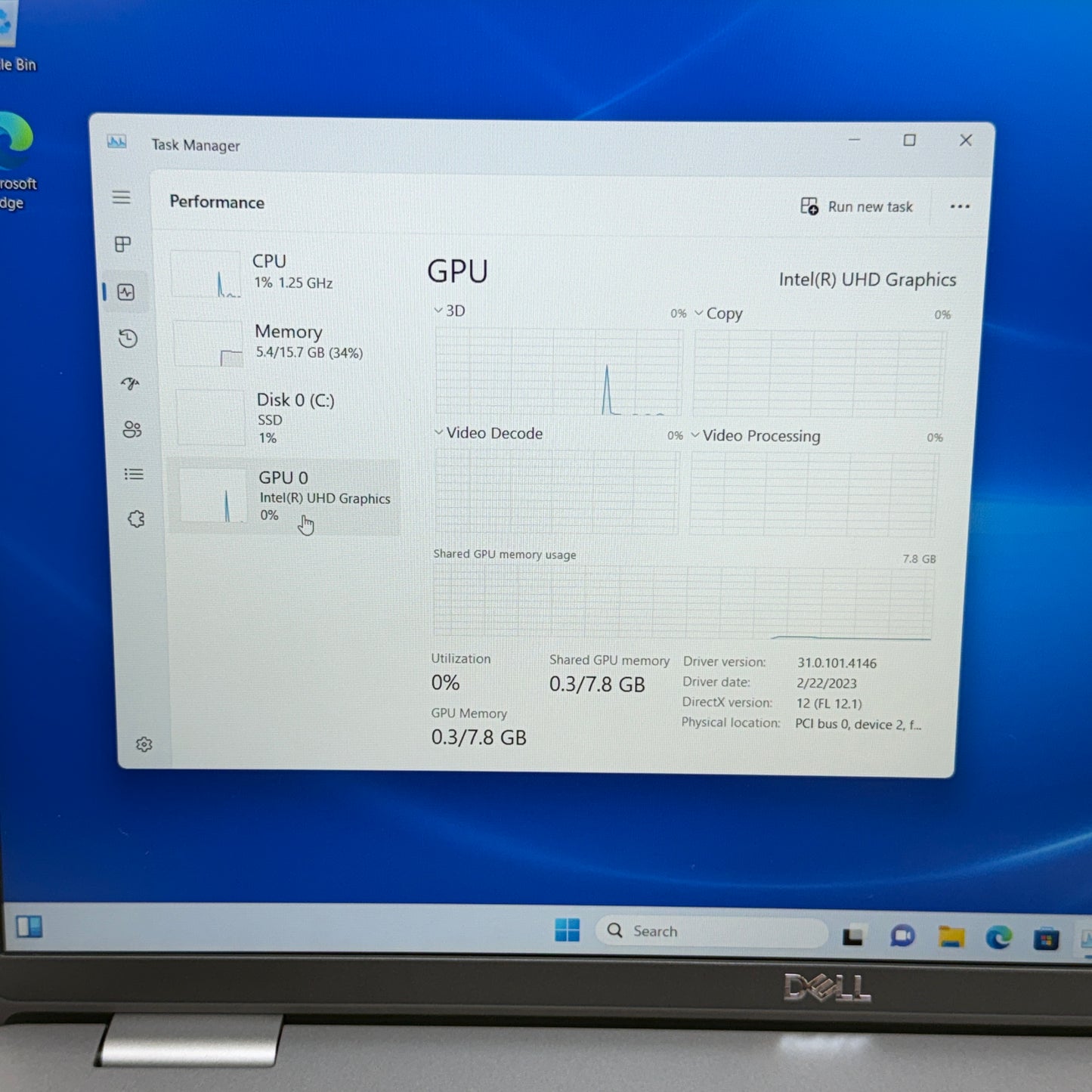Click the CPU mini graph thumbnail
1092x1092 pixels.
(207, 274)
